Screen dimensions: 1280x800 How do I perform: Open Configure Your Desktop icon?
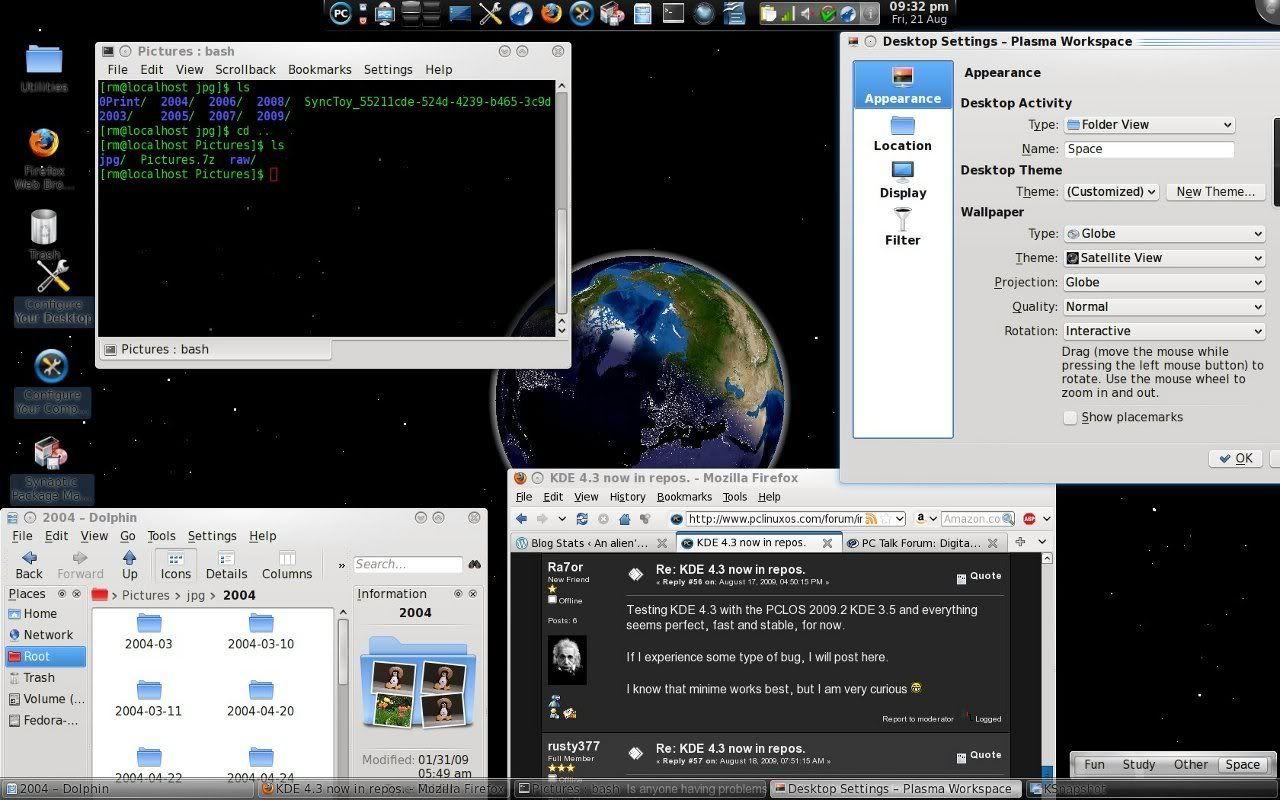(52, 292)
